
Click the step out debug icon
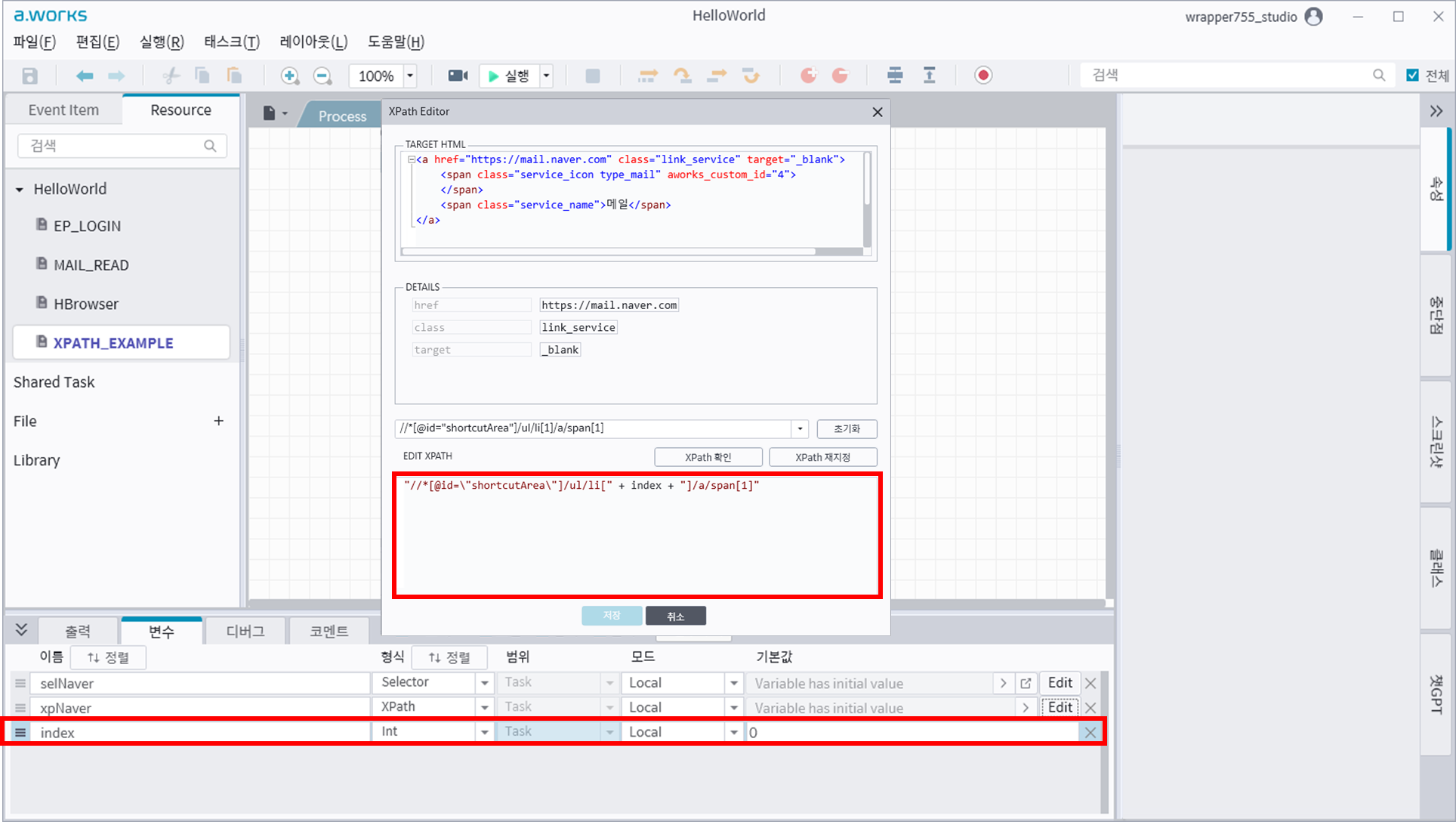(x=717, y=76)
